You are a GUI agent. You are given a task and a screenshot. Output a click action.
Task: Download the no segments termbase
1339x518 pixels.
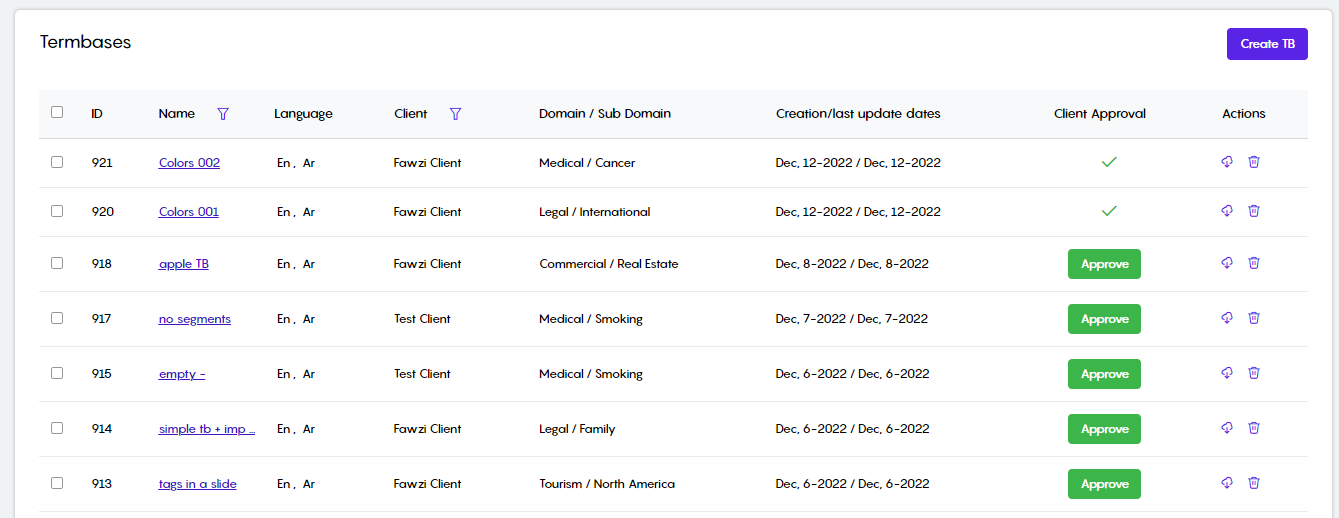click(1227, 318)
